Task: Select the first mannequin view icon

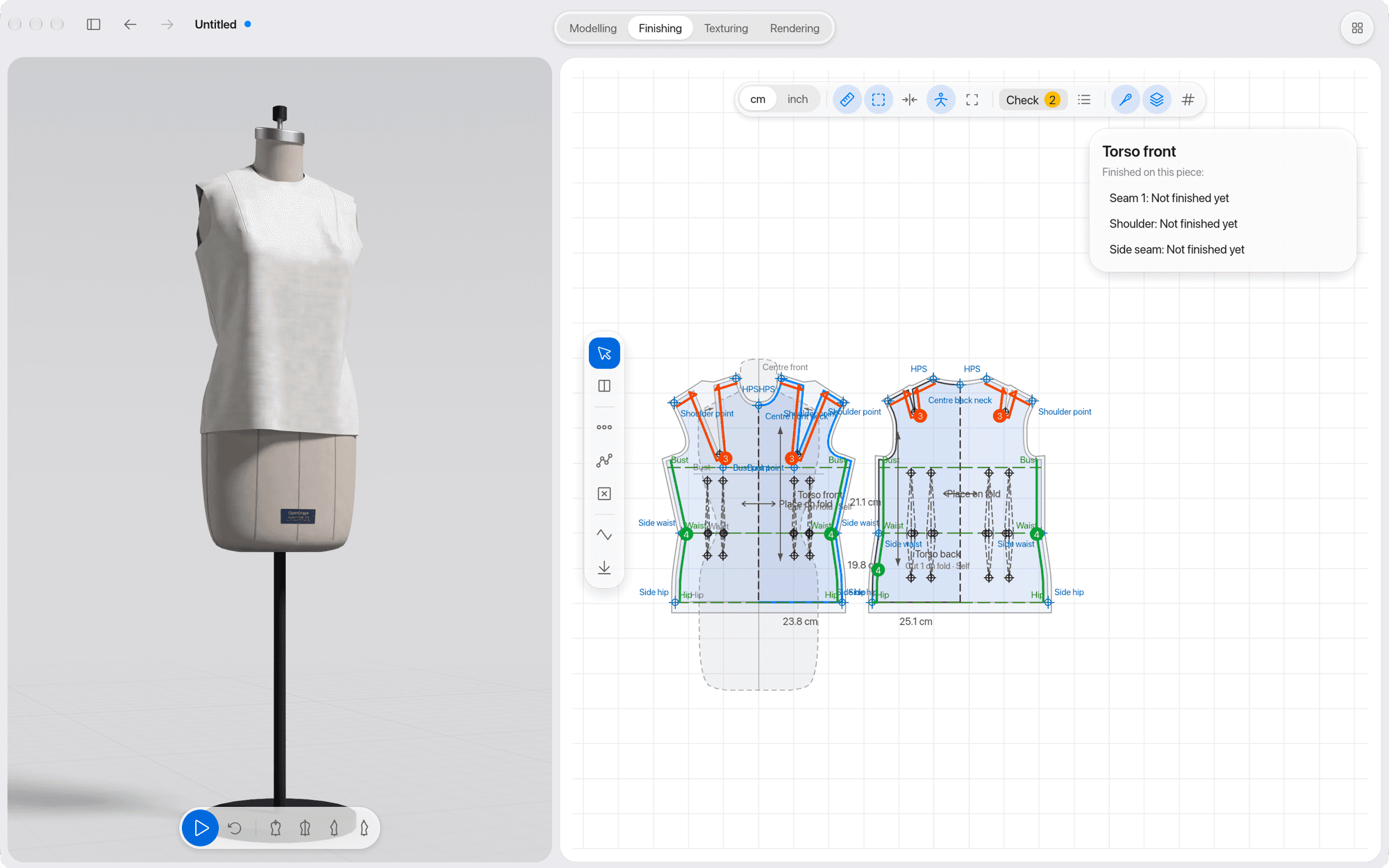Action: [276, 828]
